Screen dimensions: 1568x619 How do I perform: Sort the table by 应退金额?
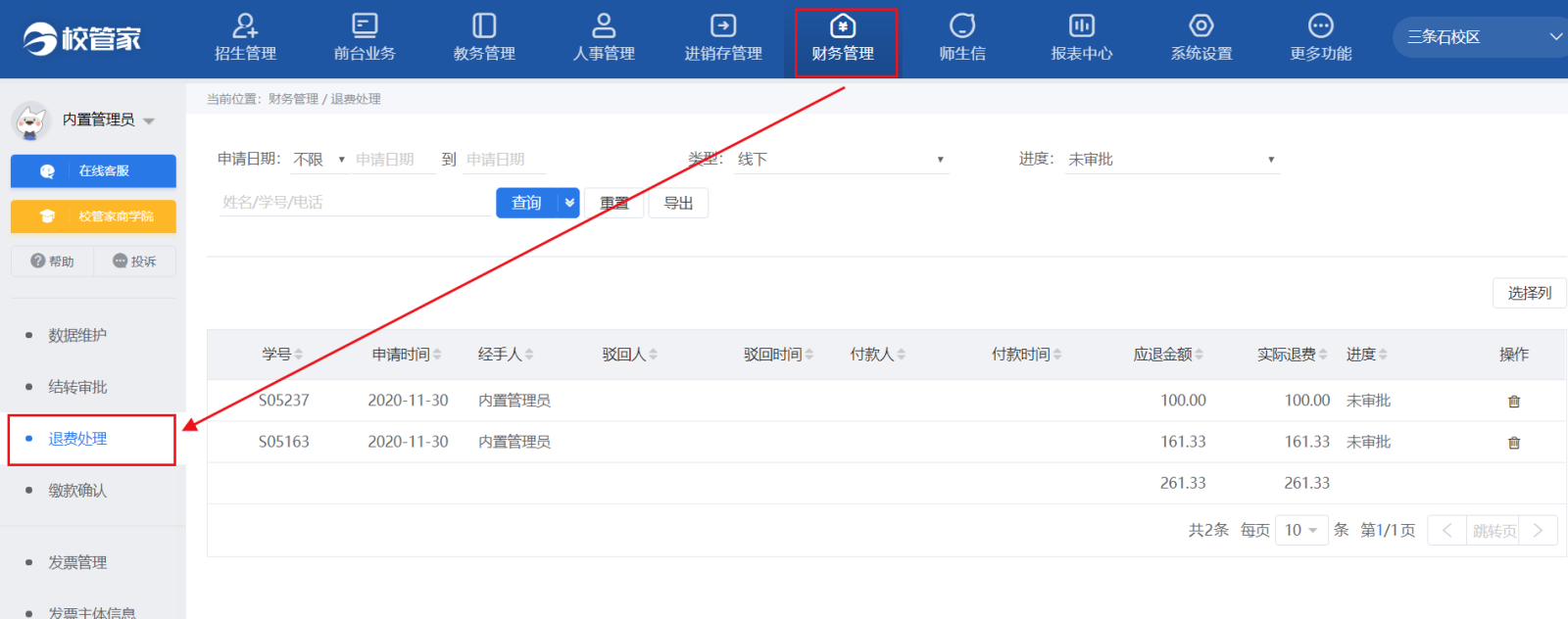[1168, 355]
